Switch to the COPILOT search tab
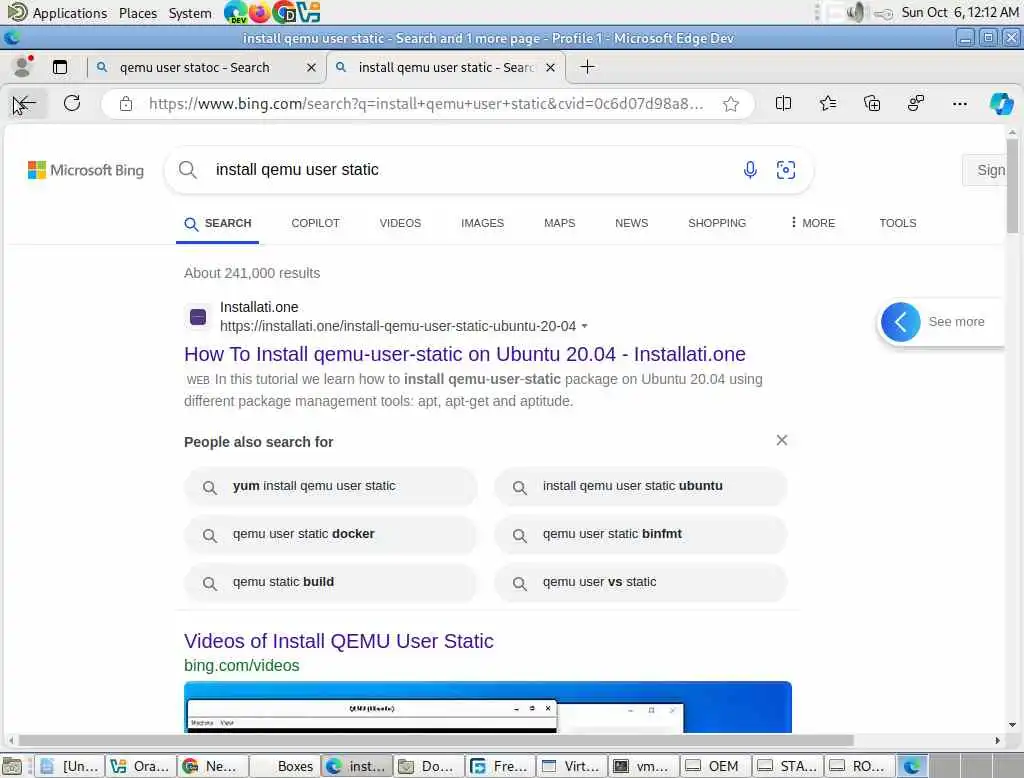This screenshot has height=778, width=1024. 315,223
